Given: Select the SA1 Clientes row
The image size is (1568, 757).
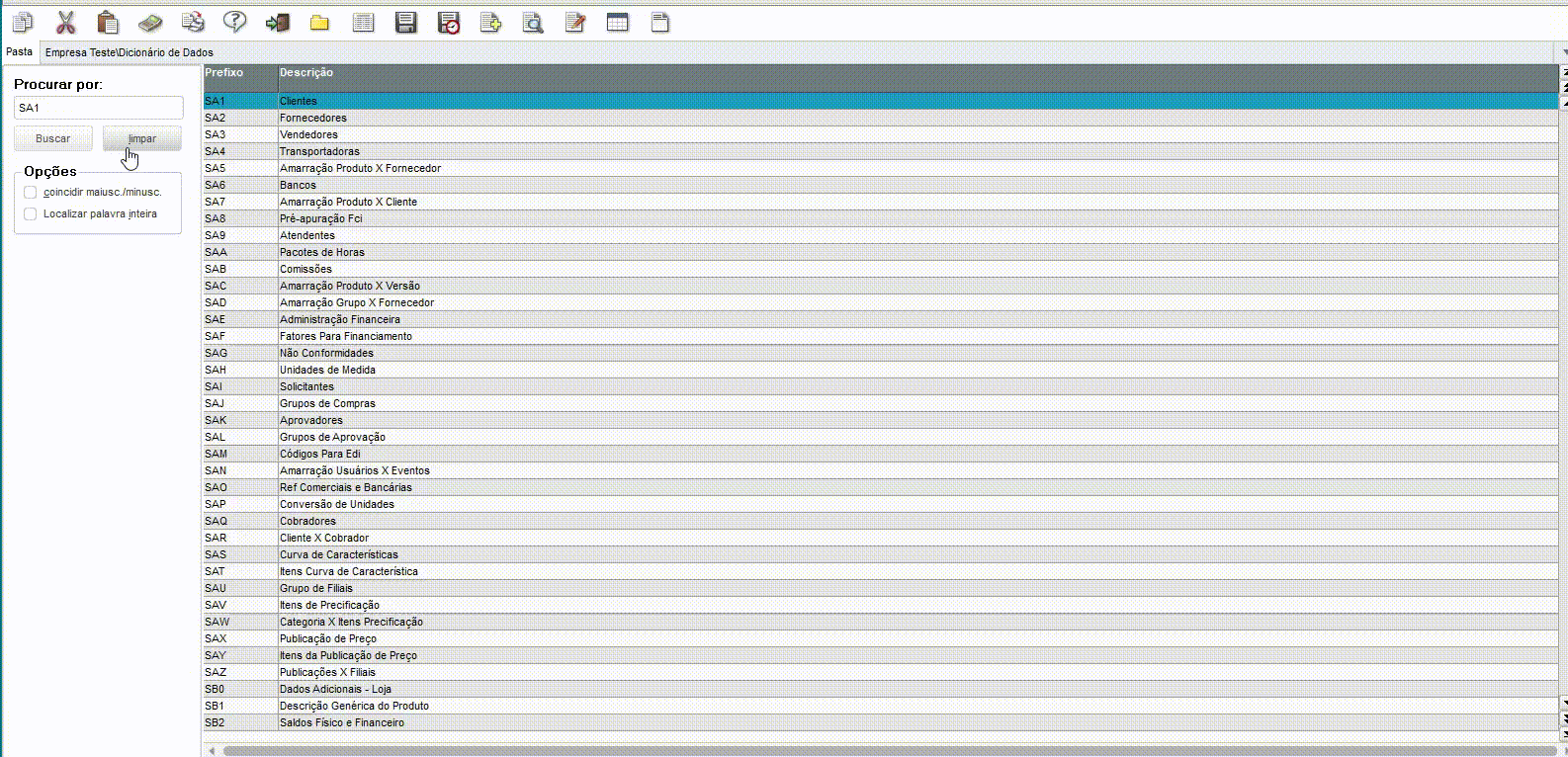Looking at the screenshot, I should click(881, 101).
